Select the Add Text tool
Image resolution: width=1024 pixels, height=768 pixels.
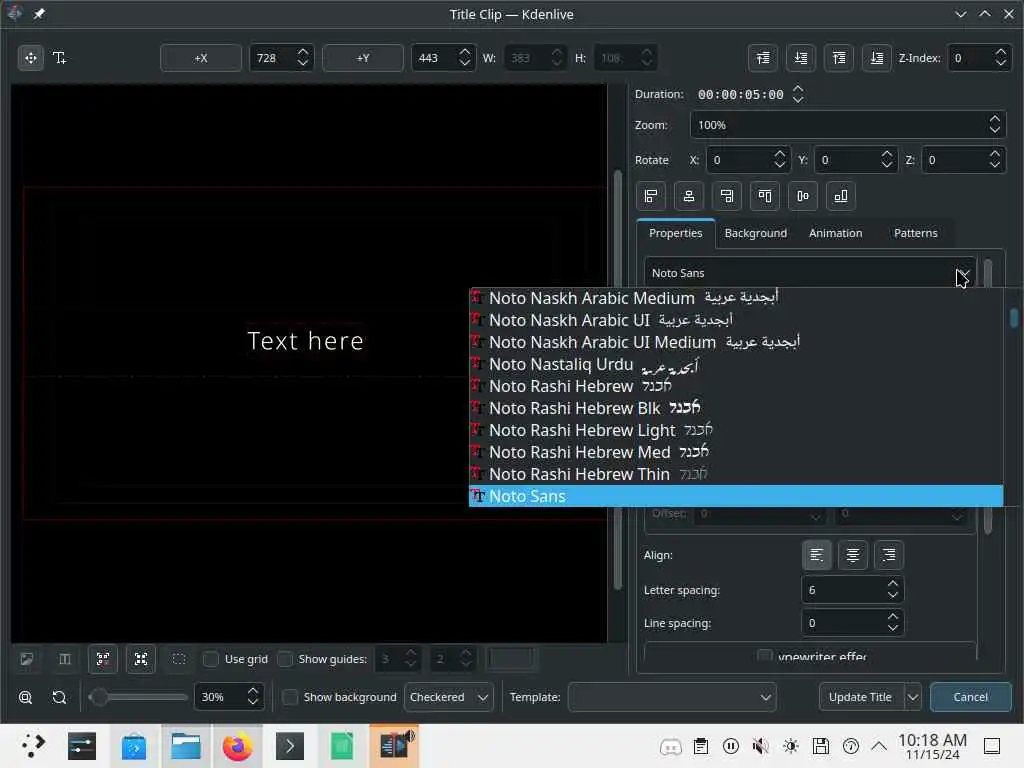[x=59, y=57]
